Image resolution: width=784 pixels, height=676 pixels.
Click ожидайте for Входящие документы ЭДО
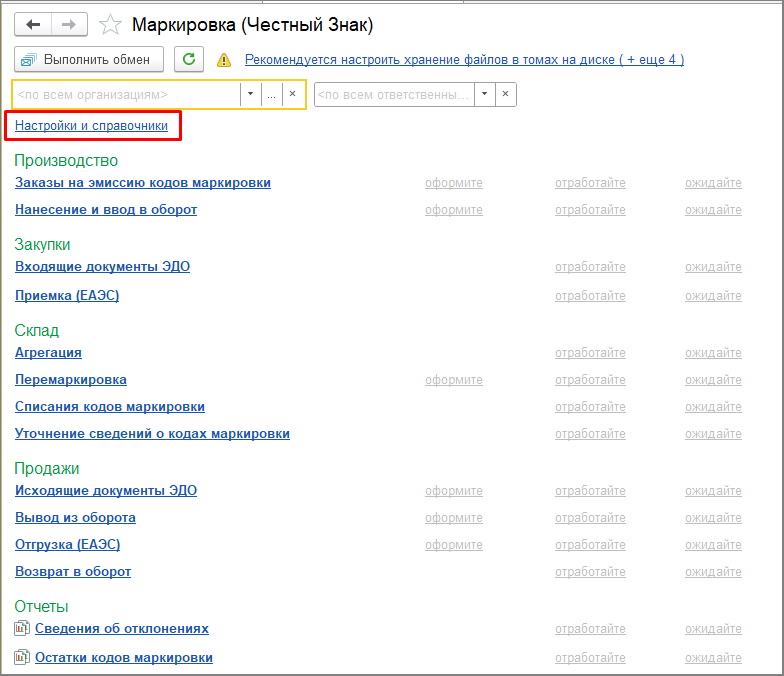(714, 267)
